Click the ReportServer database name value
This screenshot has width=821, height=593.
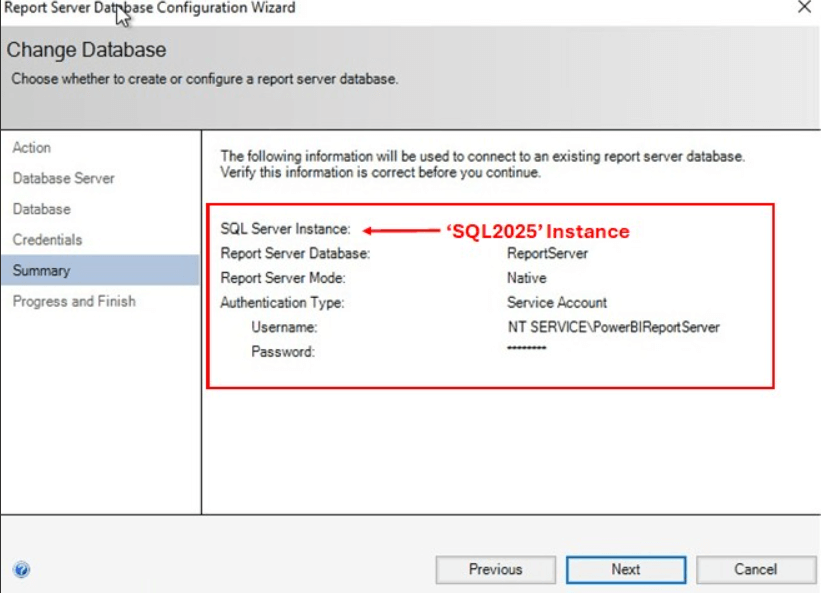tap(547, 254)
